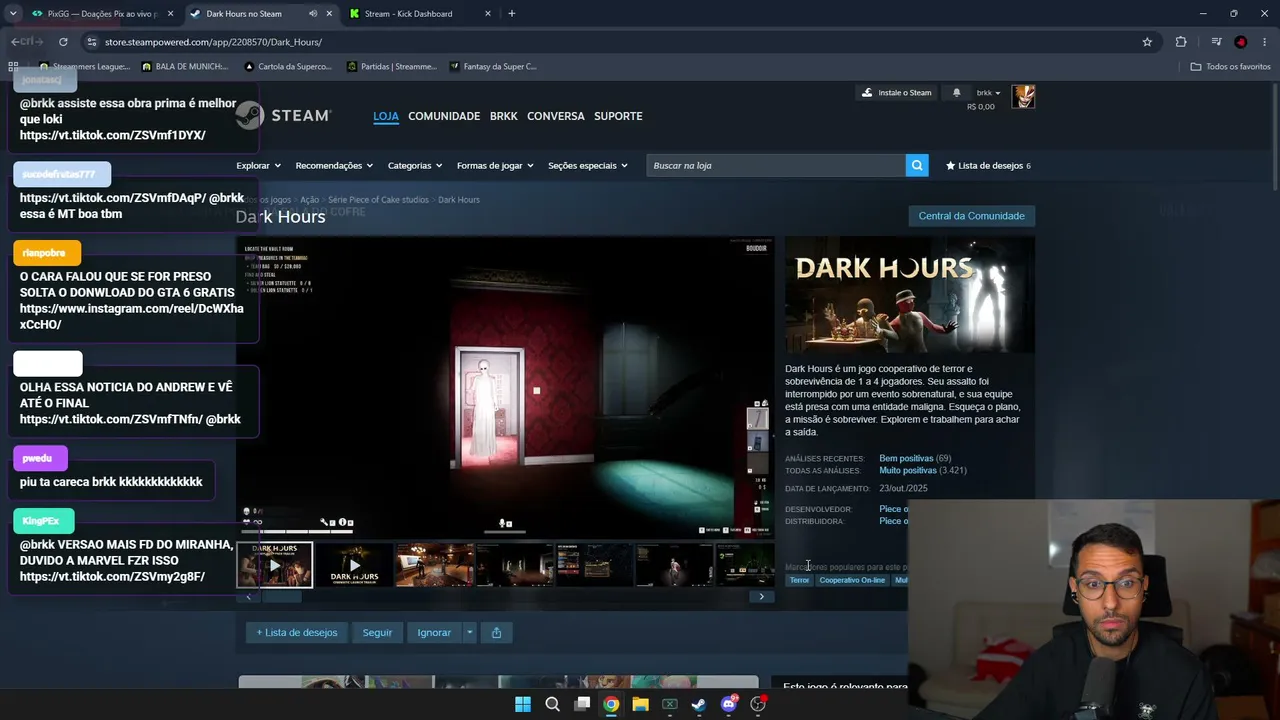
Task: Open the Cartola da Superco bookmark
Action: [x=288, y=67]
